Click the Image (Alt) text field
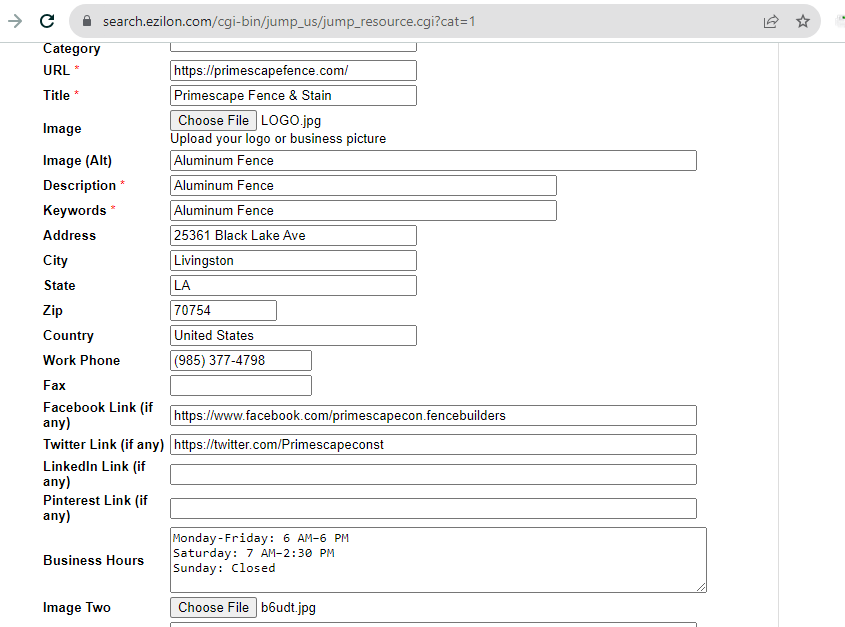Screen dimensions: 845x627 coord(433,161)
